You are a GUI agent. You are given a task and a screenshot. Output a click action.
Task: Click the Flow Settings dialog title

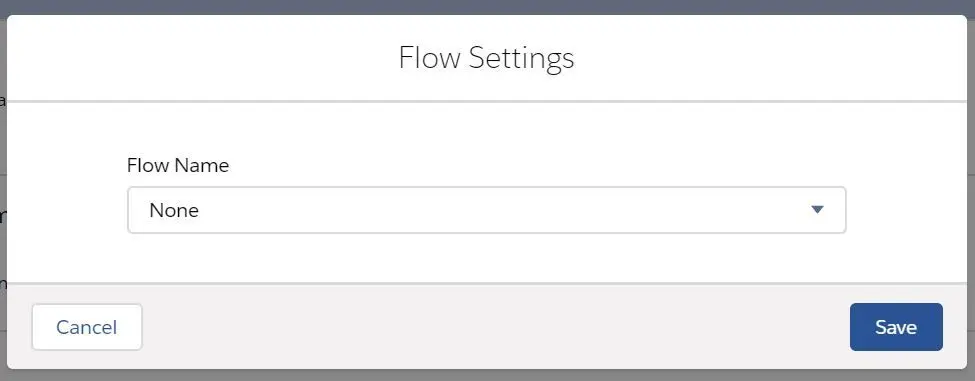[x=486, y=57]
